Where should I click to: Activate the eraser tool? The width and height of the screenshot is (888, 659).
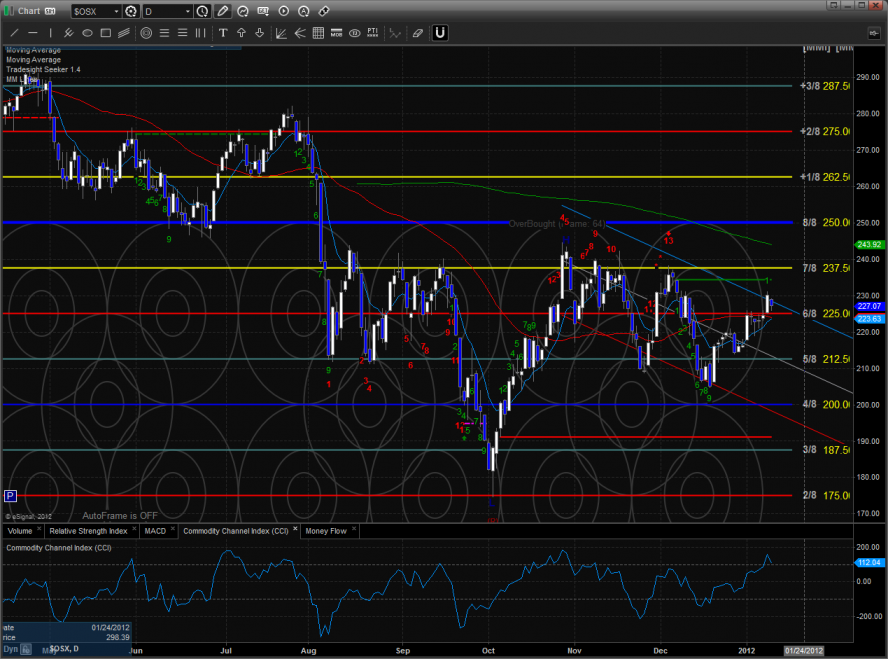coord(417,33)
